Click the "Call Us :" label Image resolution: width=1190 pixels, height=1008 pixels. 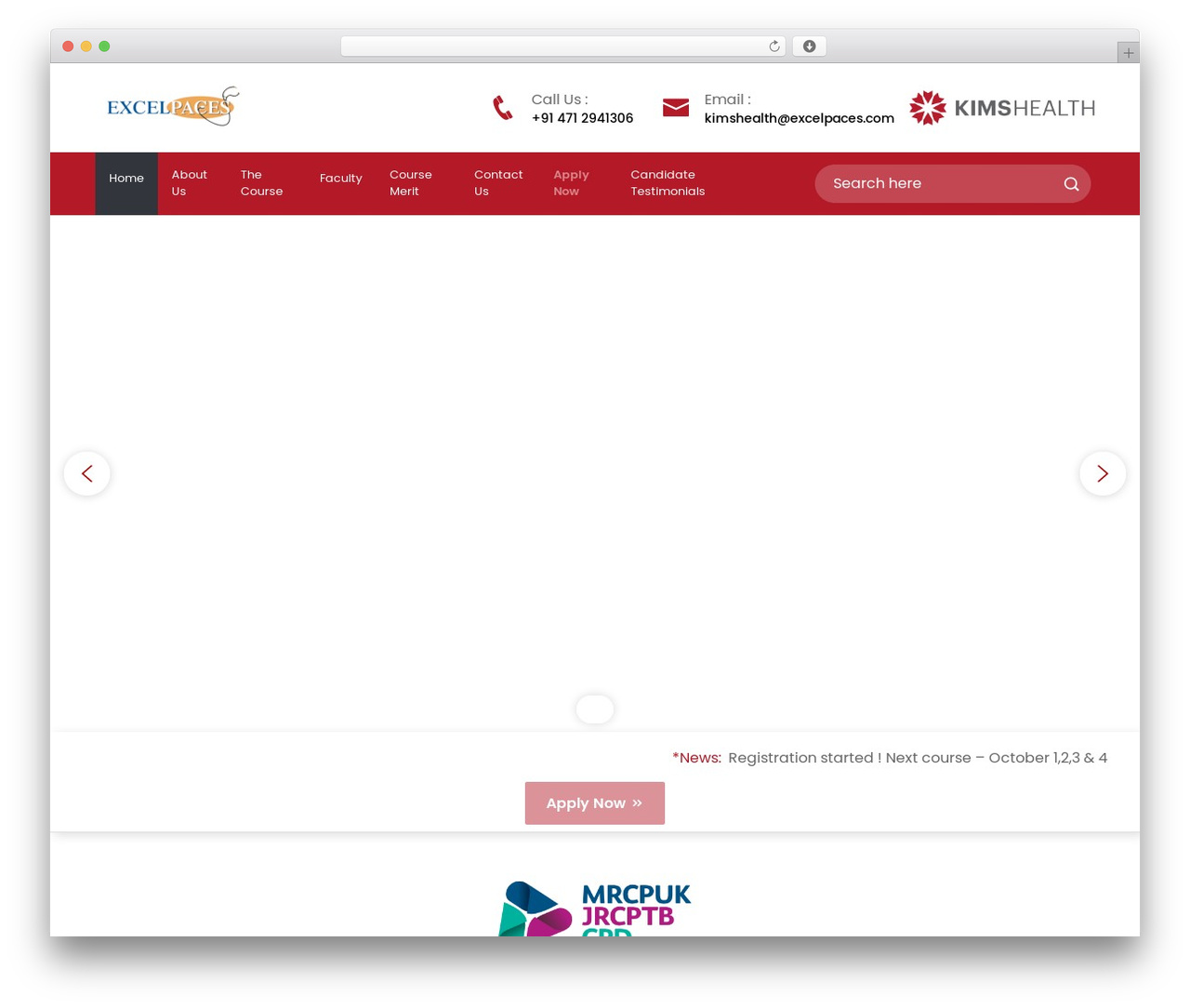560,99
